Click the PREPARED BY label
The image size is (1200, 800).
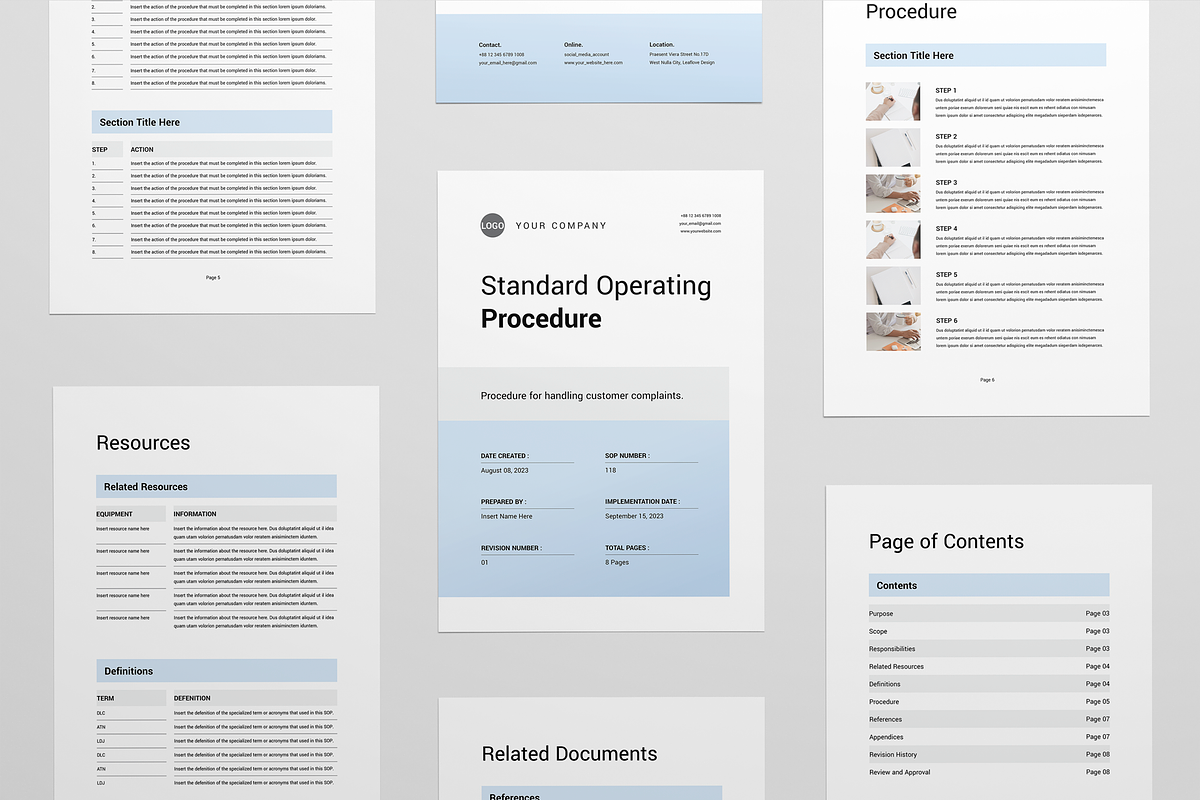point(503,502)
